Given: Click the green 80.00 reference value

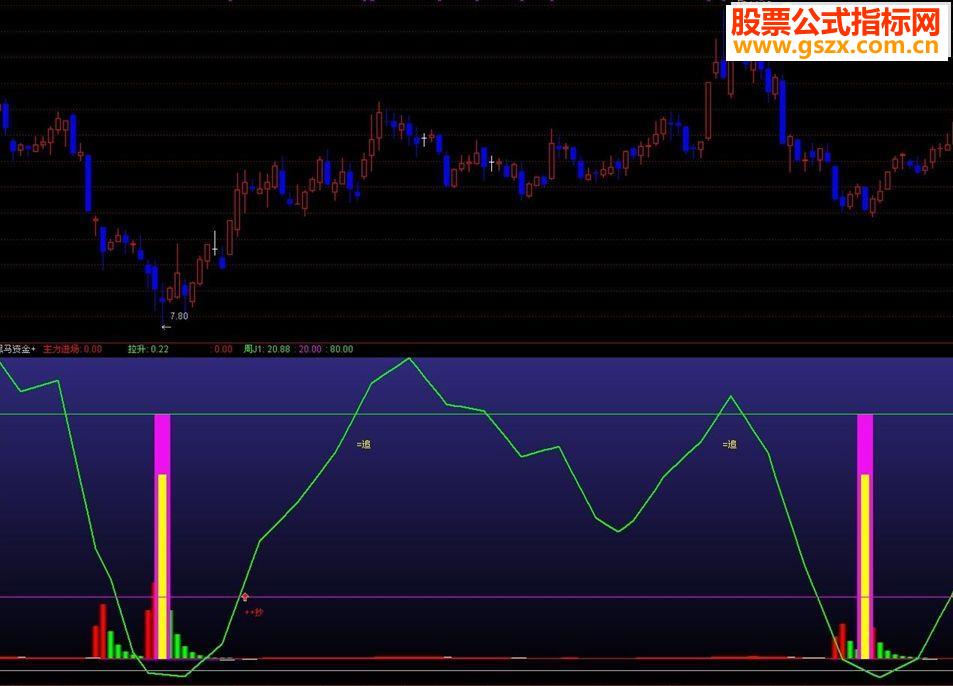Looking at the screenshot, I should [341, 349].
